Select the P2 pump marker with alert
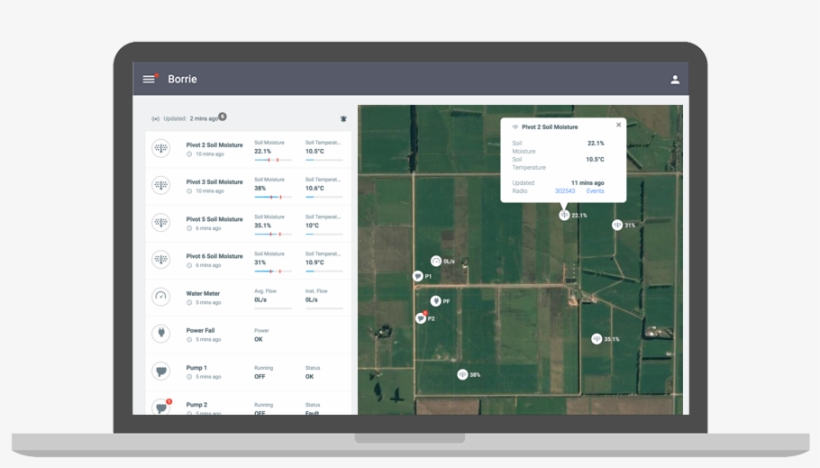The image size is (820, 468). [421, 318]
